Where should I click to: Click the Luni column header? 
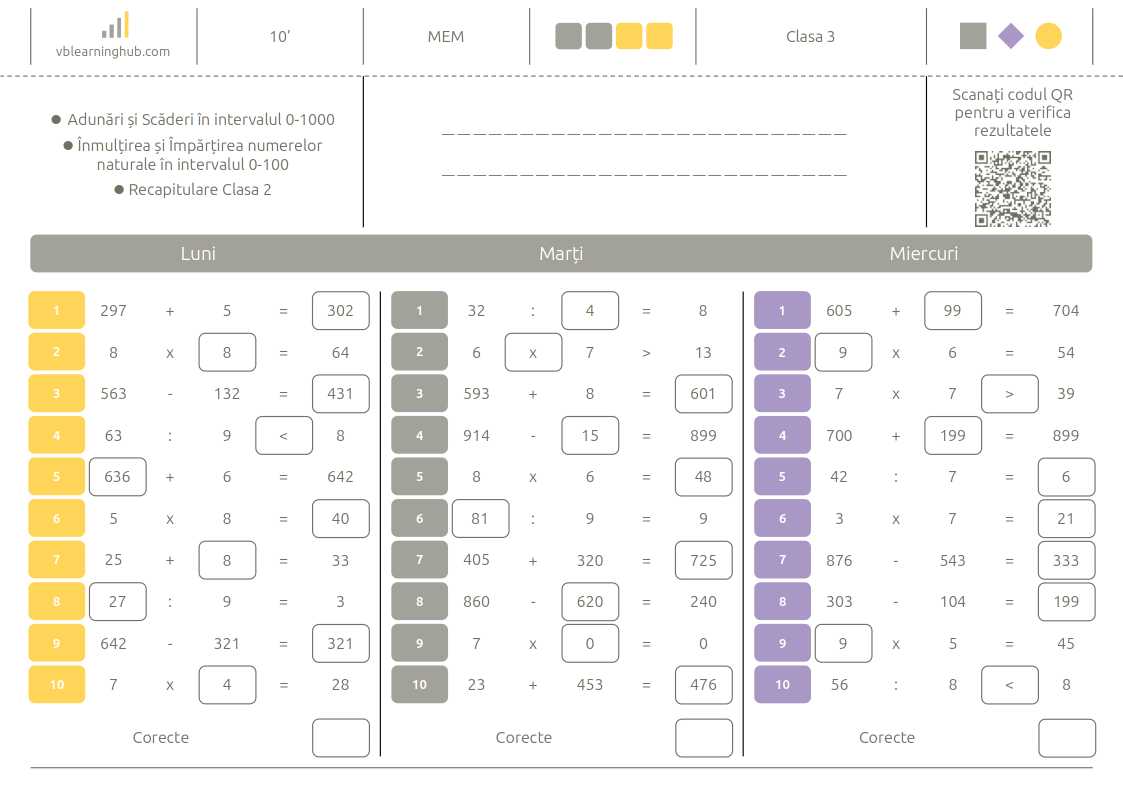tap(198, 254)
